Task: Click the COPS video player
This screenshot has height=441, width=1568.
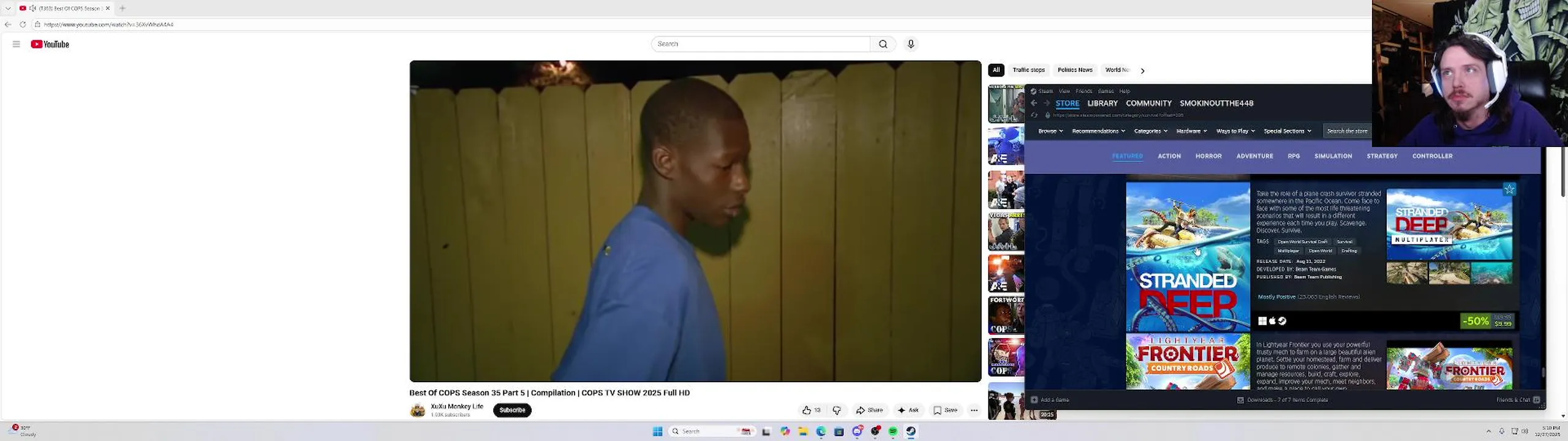Action: (695, 221)
